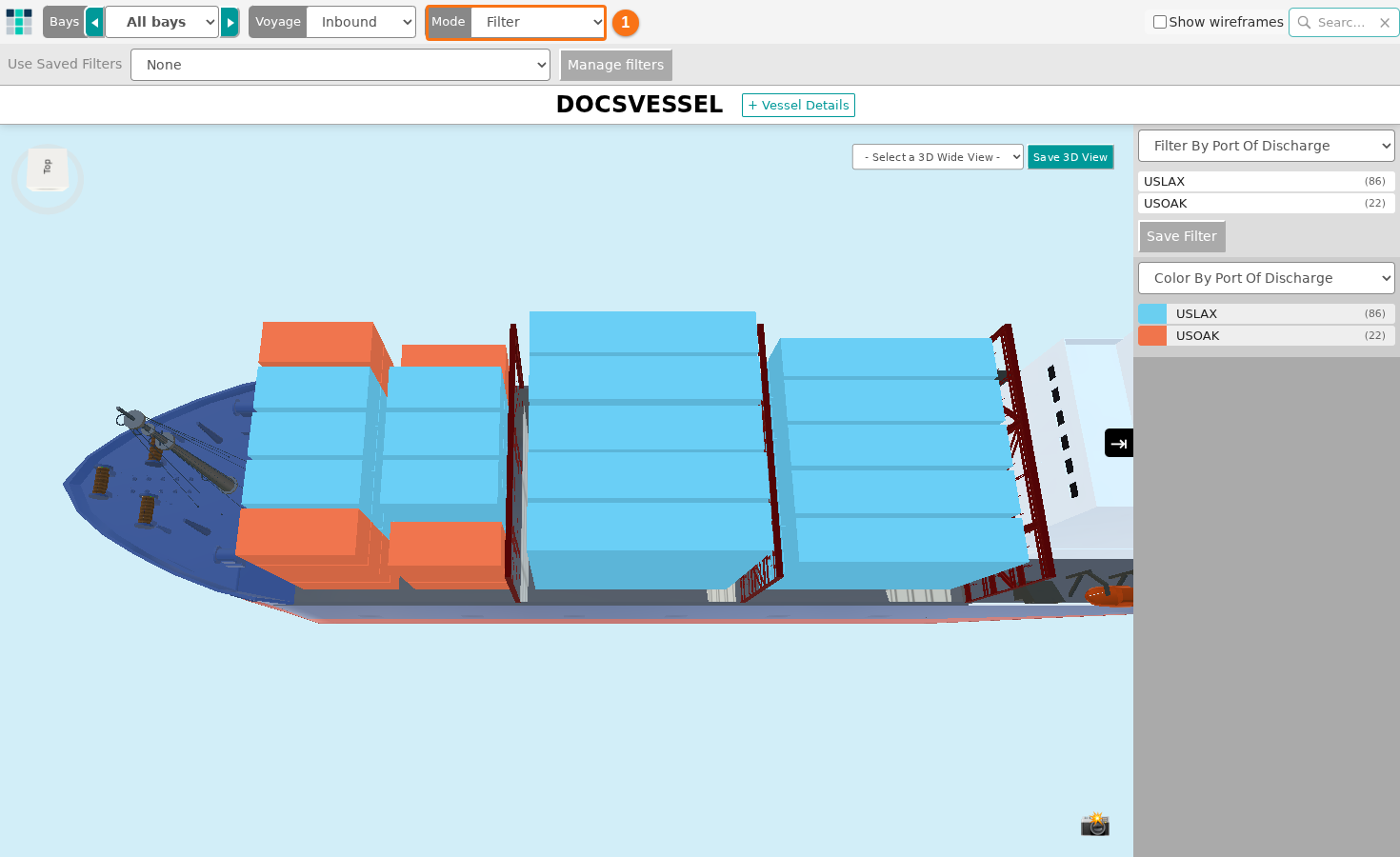Open the saved filters None dropdown
This screenshot has height=857, width=1400.
pos(340,65)
